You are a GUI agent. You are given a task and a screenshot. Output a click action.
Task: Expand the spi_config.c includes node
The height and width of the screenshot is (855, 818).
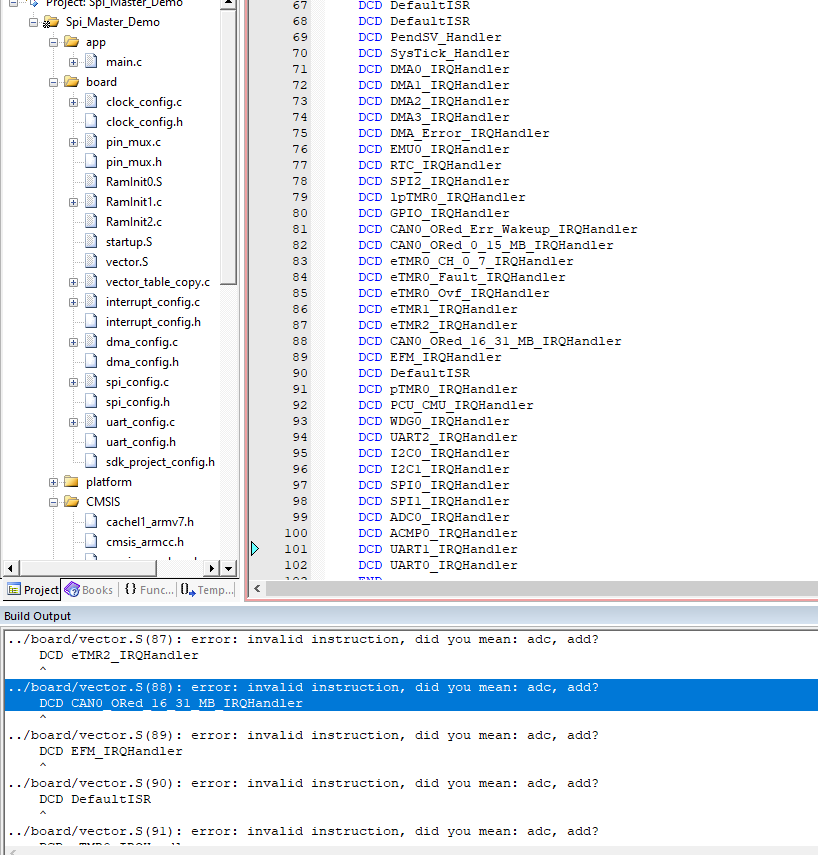(x=74, y=382)
